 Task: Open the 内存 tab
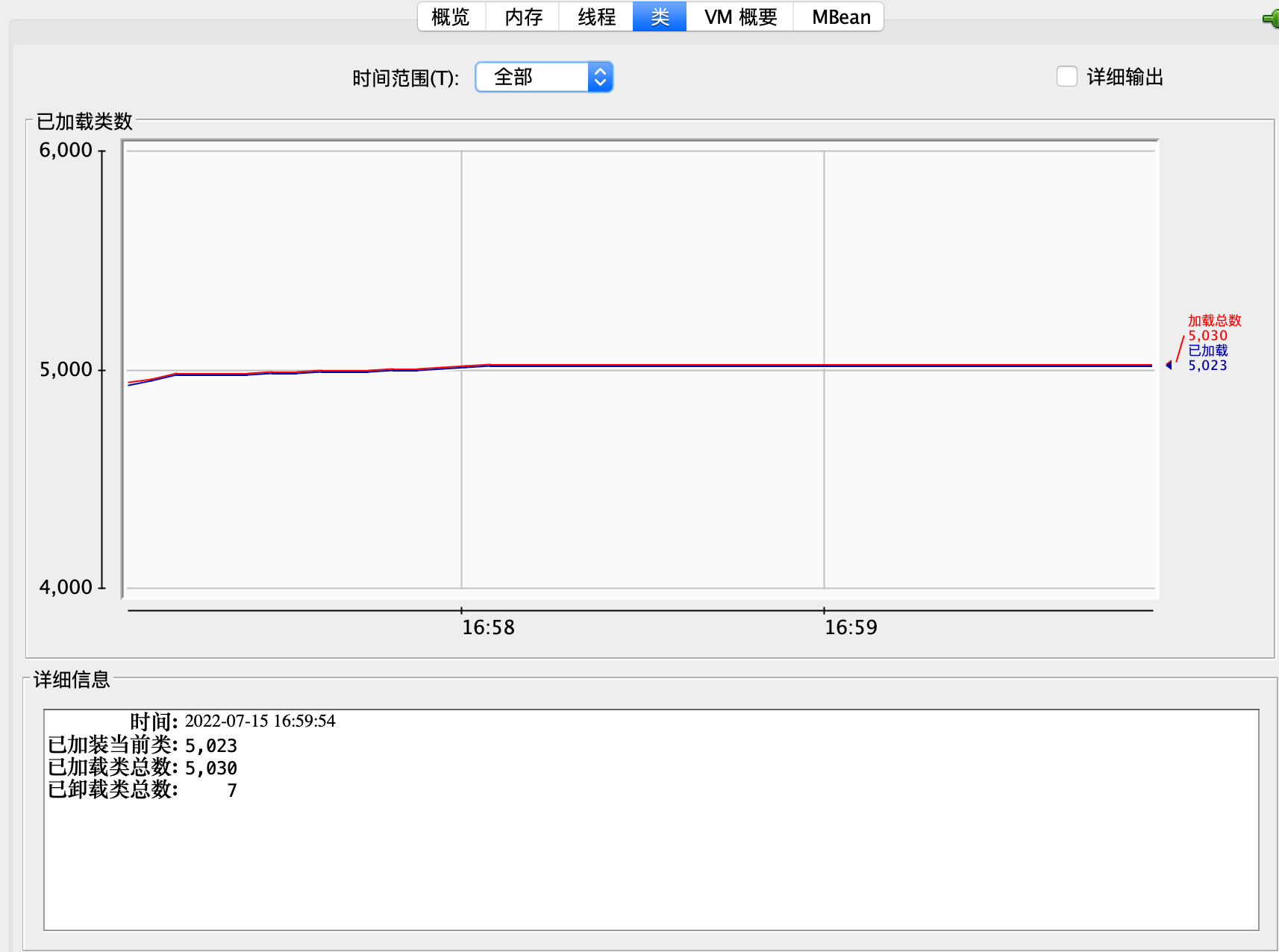[x=523, y=16]
